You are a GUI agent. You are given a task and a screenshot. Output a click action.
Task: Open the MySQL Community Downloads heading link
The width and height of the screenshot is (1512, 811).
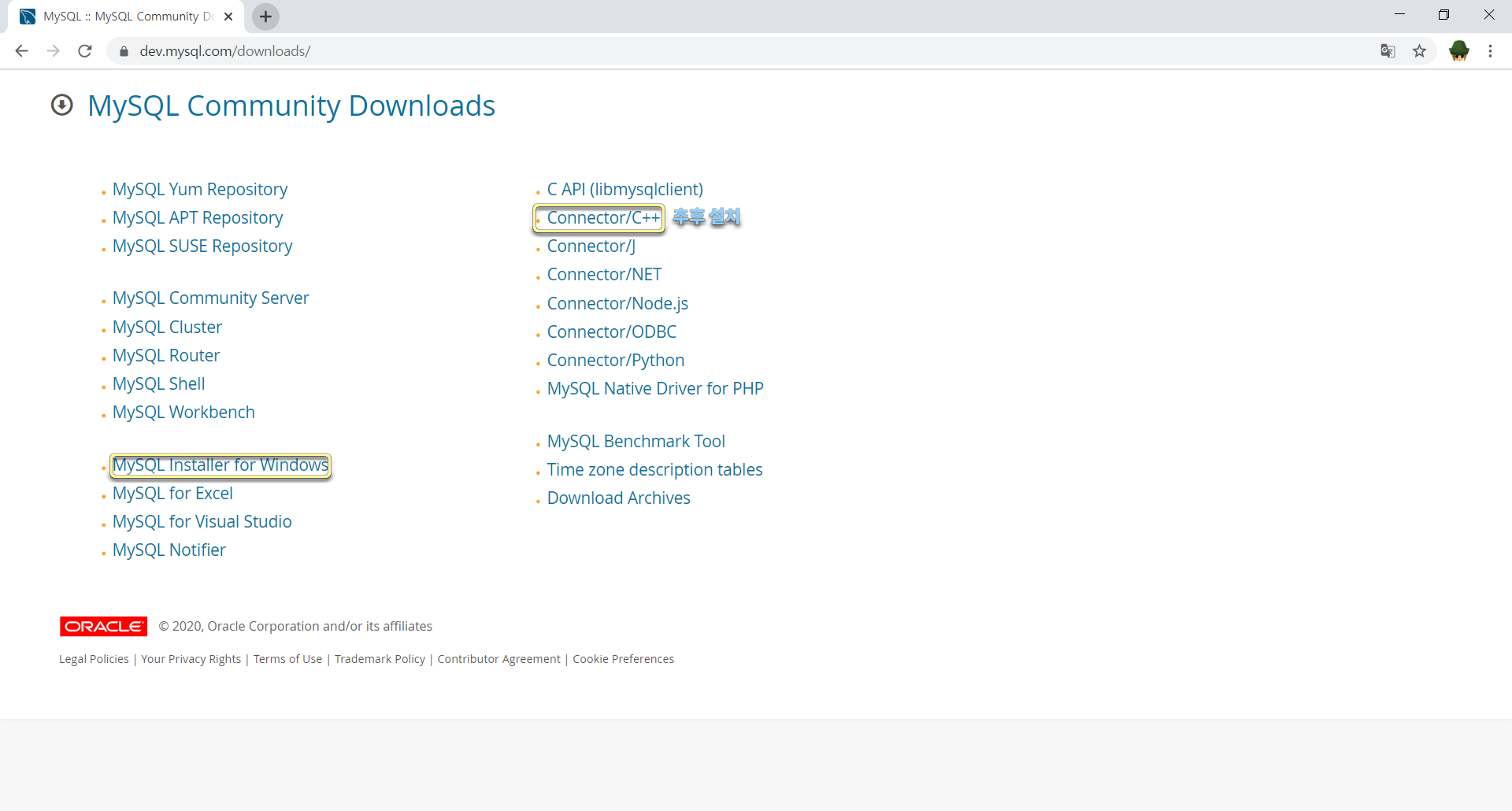(291, 106)
